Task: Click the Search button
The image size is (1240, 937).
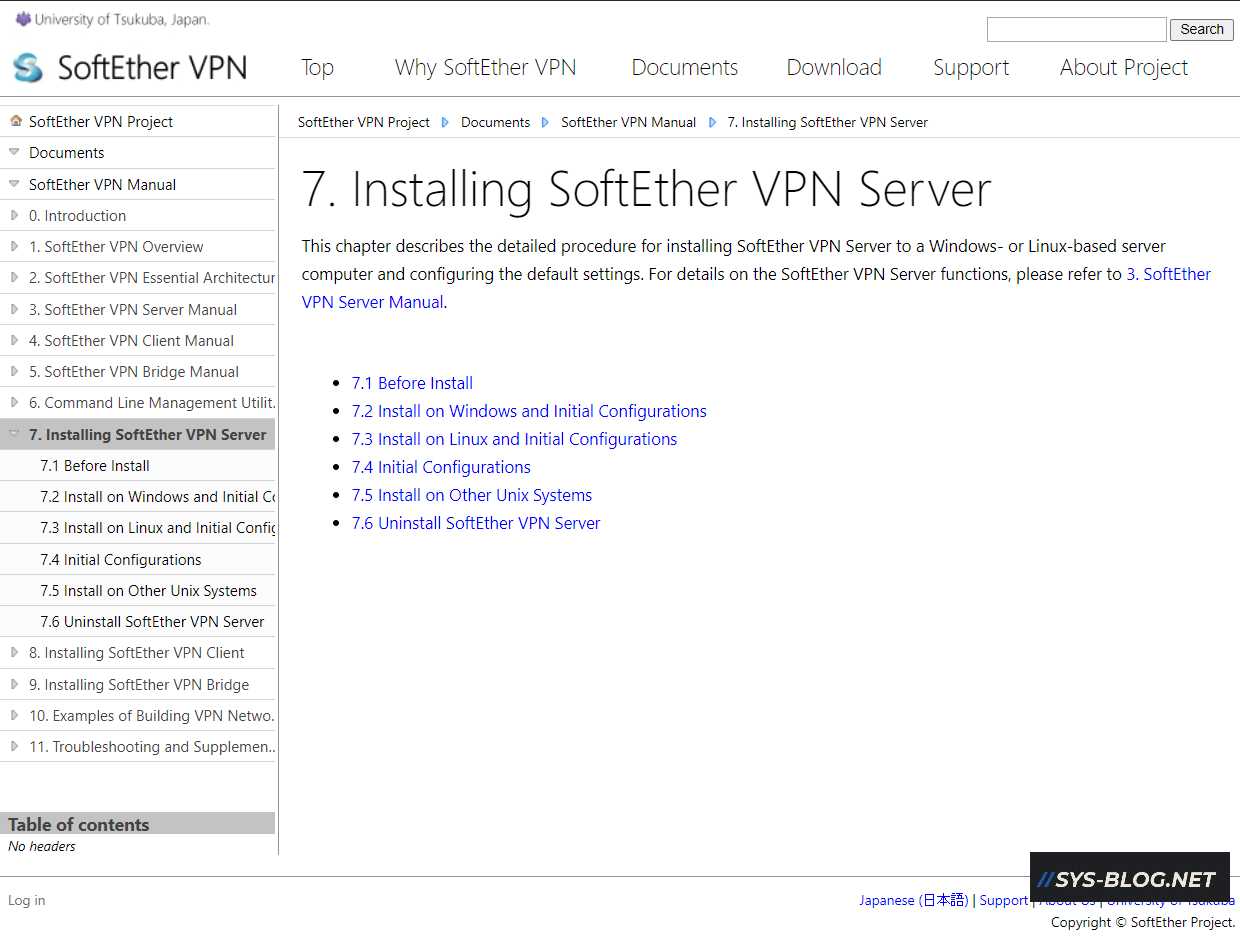Action: click(1201, 29)
